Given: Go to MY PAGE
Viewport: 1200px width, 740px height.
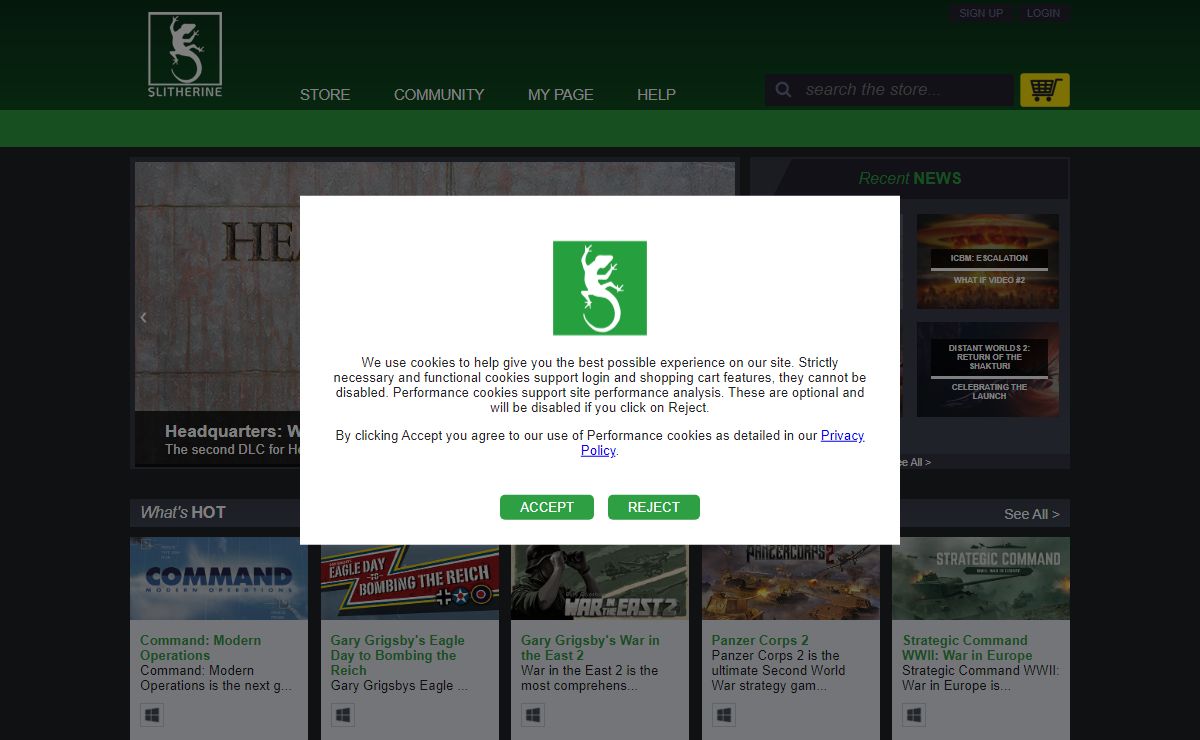Looking at the screenshot, I should 561,95.
